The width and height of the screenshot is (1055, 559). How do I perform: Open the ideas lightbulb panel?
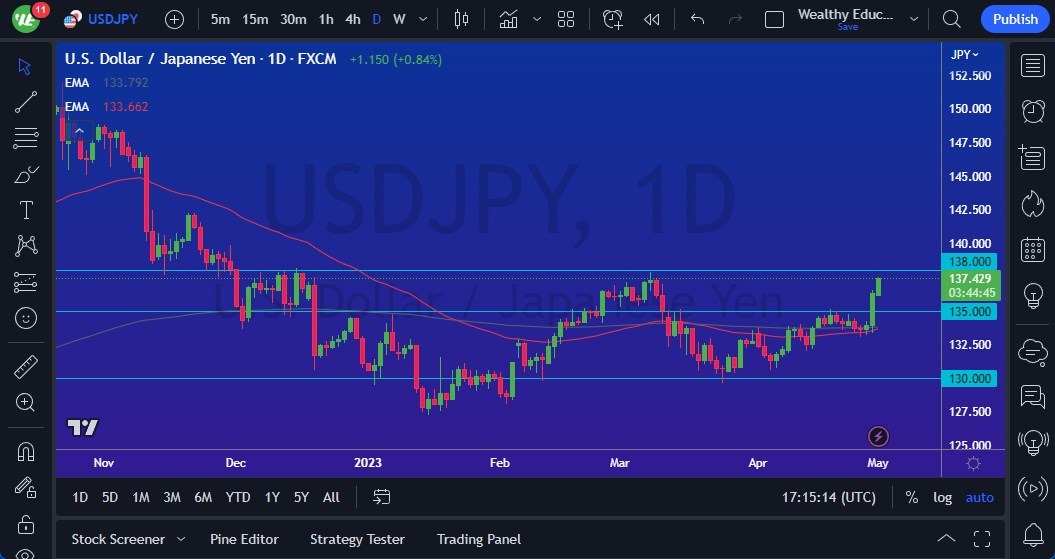point(1032,295)
